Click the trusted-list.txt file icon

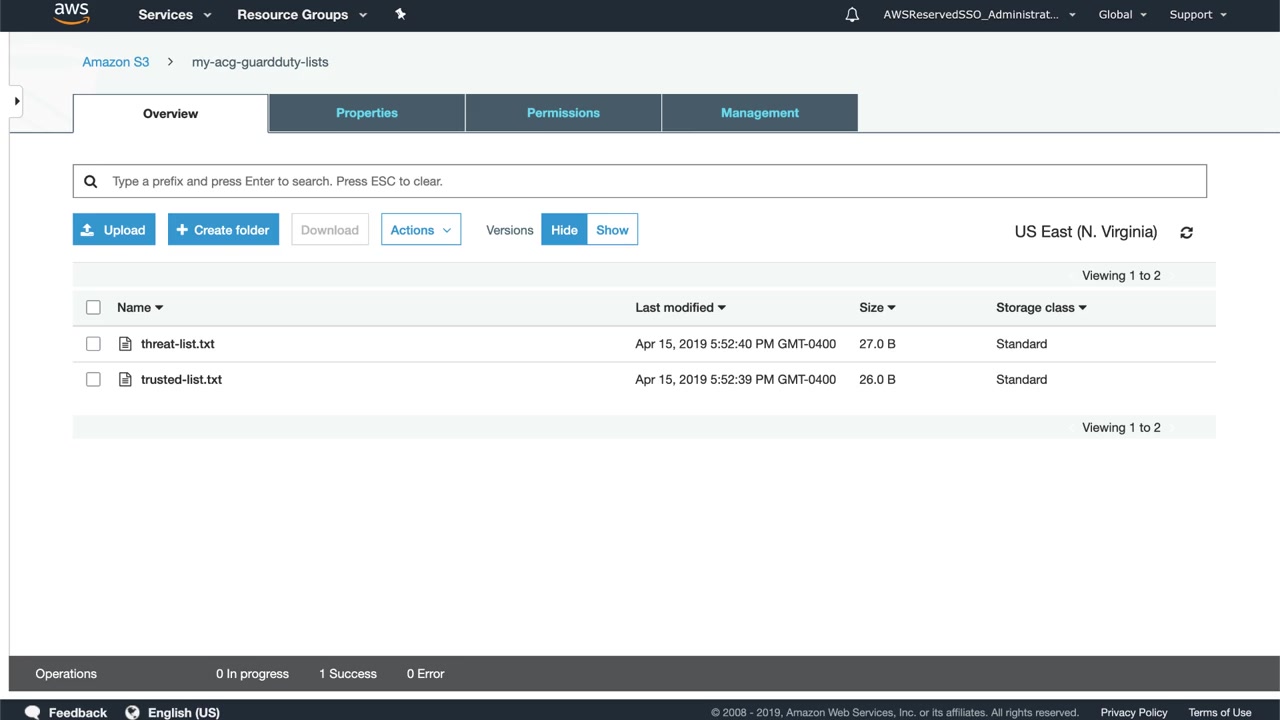(125, 380)
